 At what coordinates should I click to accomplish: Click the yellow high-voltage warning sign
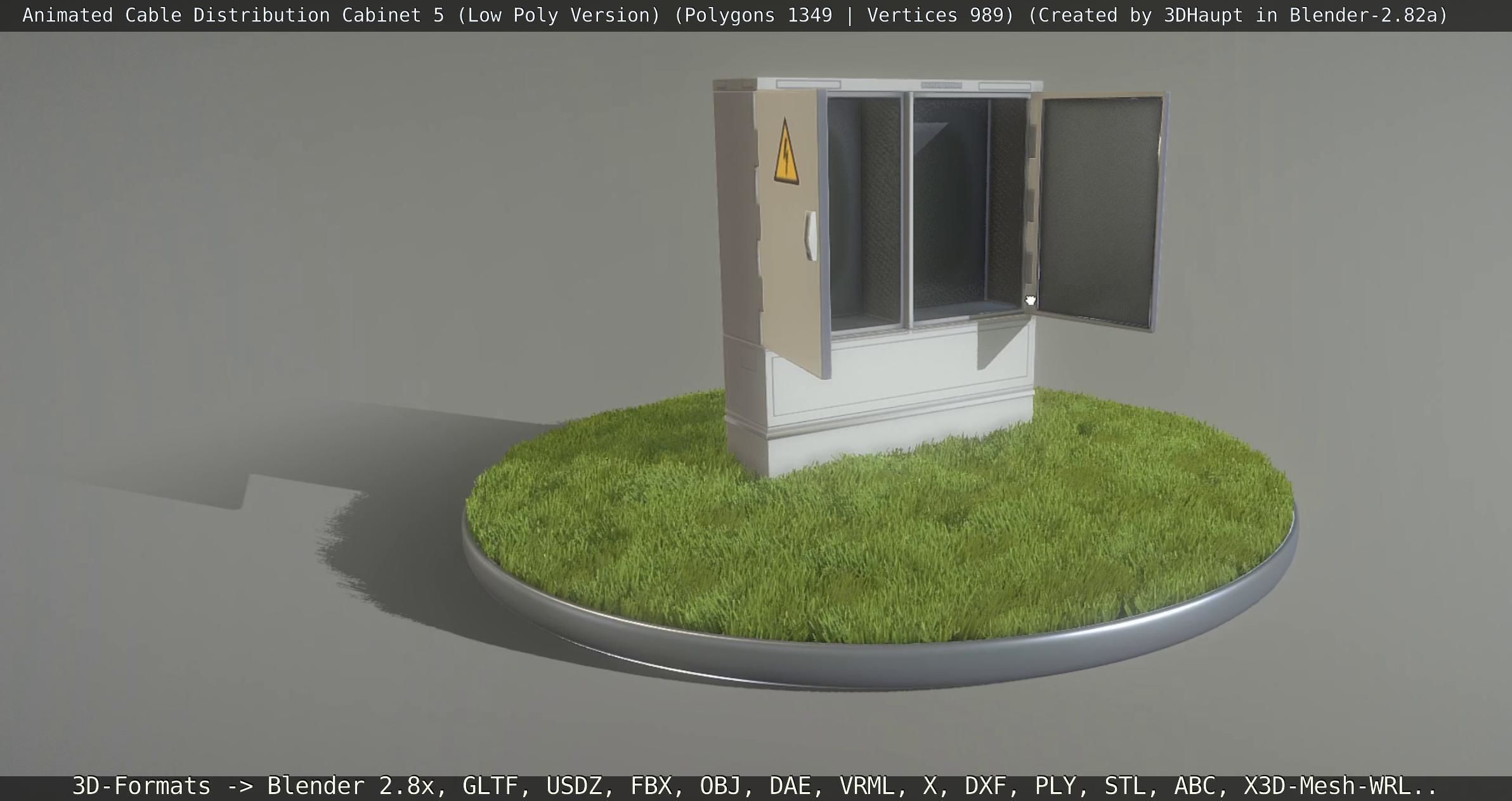[x=786, y=155]
